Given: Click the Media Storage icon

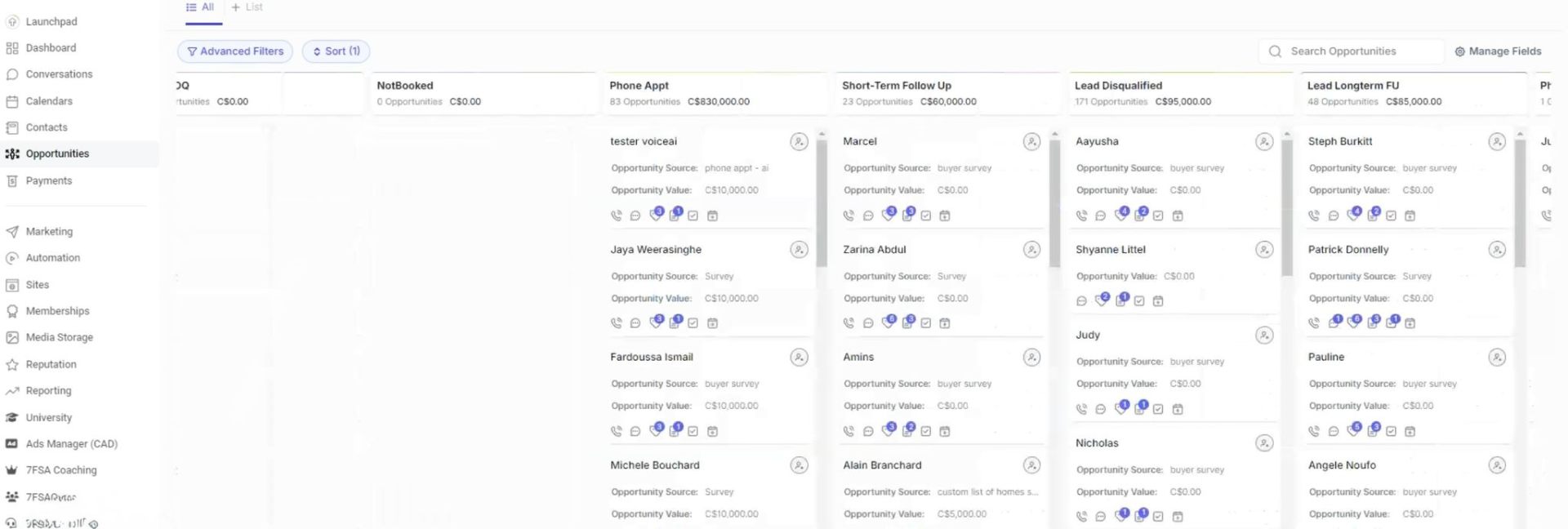Looking at the screenshot, I should (12, 337).
